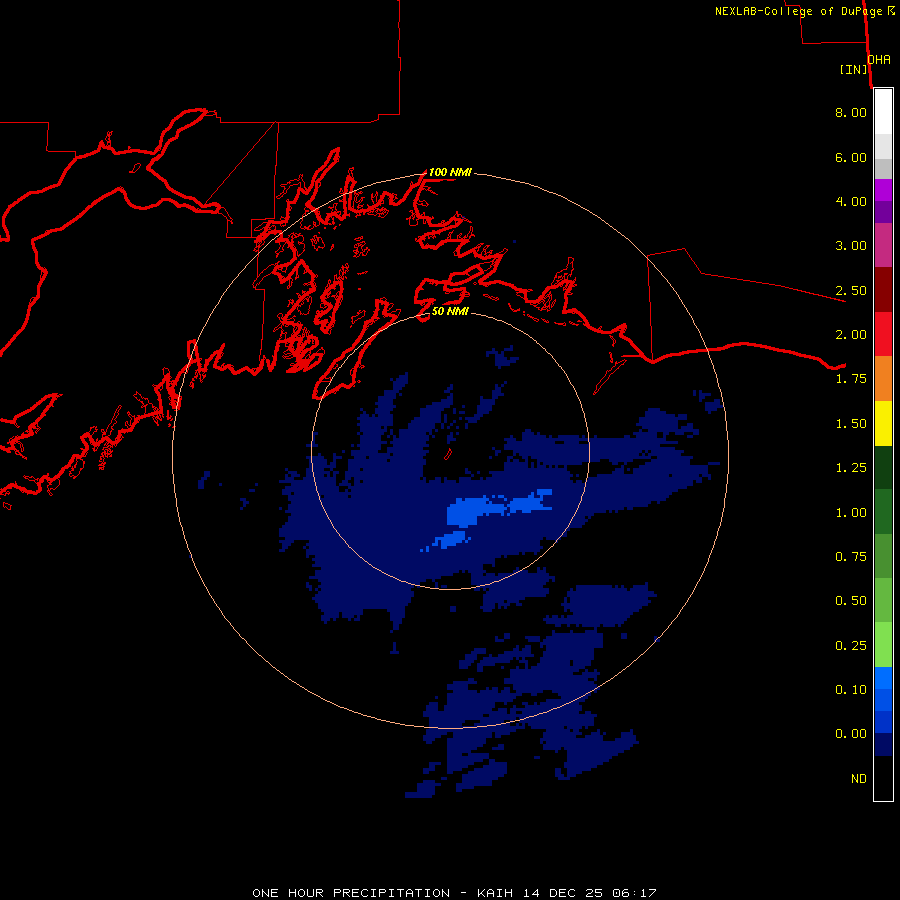
Task: Click the ND legend label
Action: coord(859,779)
